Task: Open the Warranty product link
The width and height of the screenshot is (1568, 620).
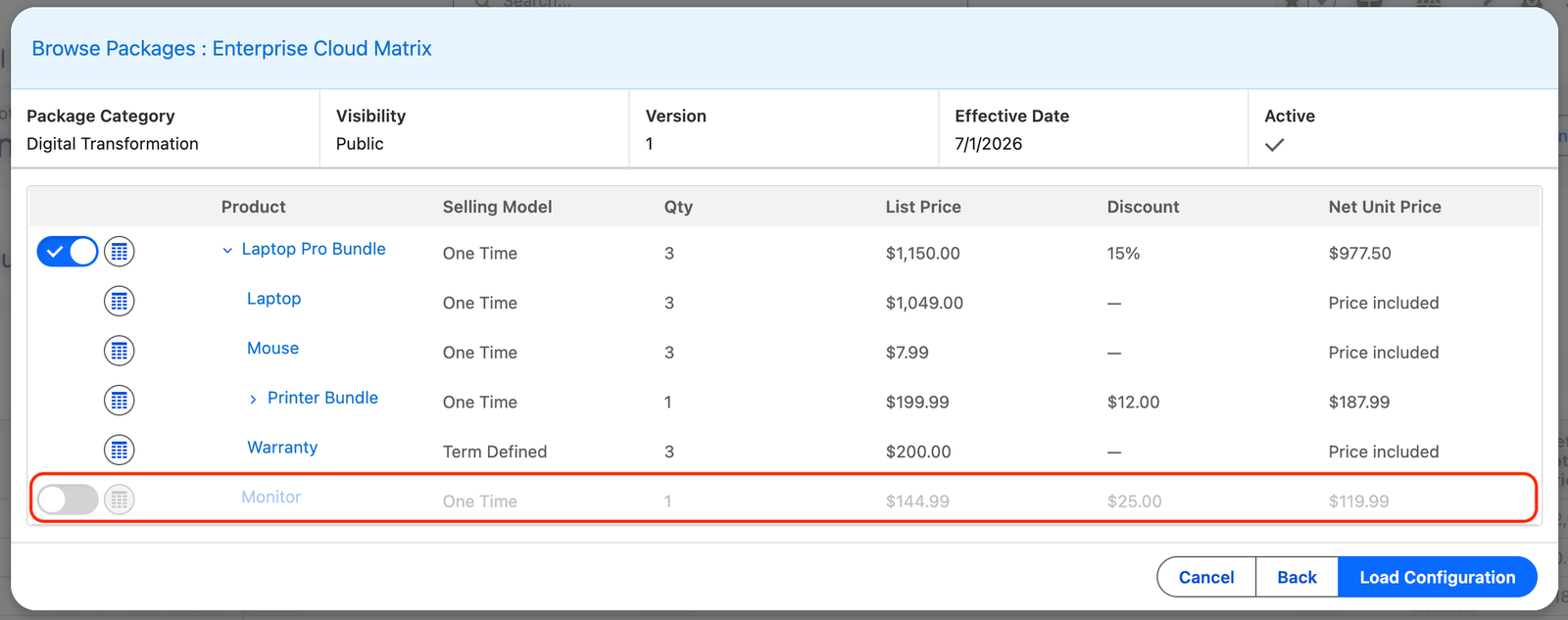Action: [x=282, y=448]
